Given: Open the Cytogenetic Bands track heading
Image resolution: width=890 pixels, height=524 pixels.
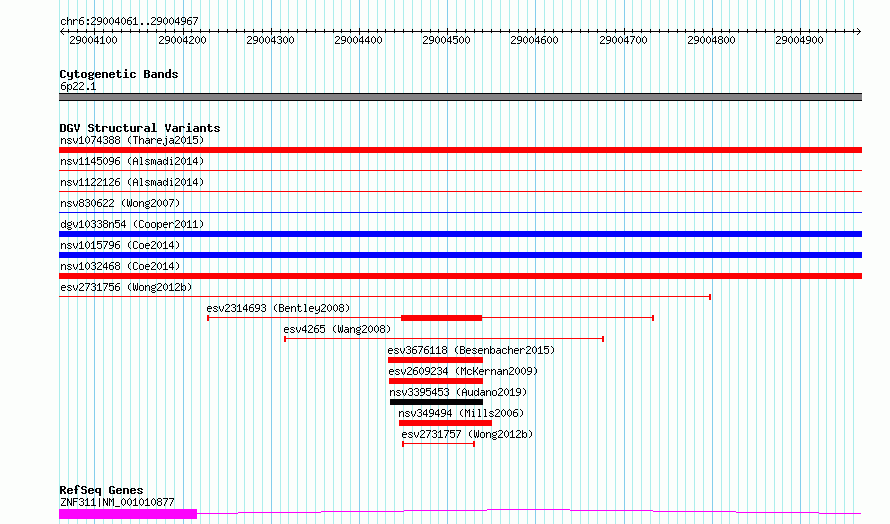Looking at the screenshot, I should tap(119, 74).
